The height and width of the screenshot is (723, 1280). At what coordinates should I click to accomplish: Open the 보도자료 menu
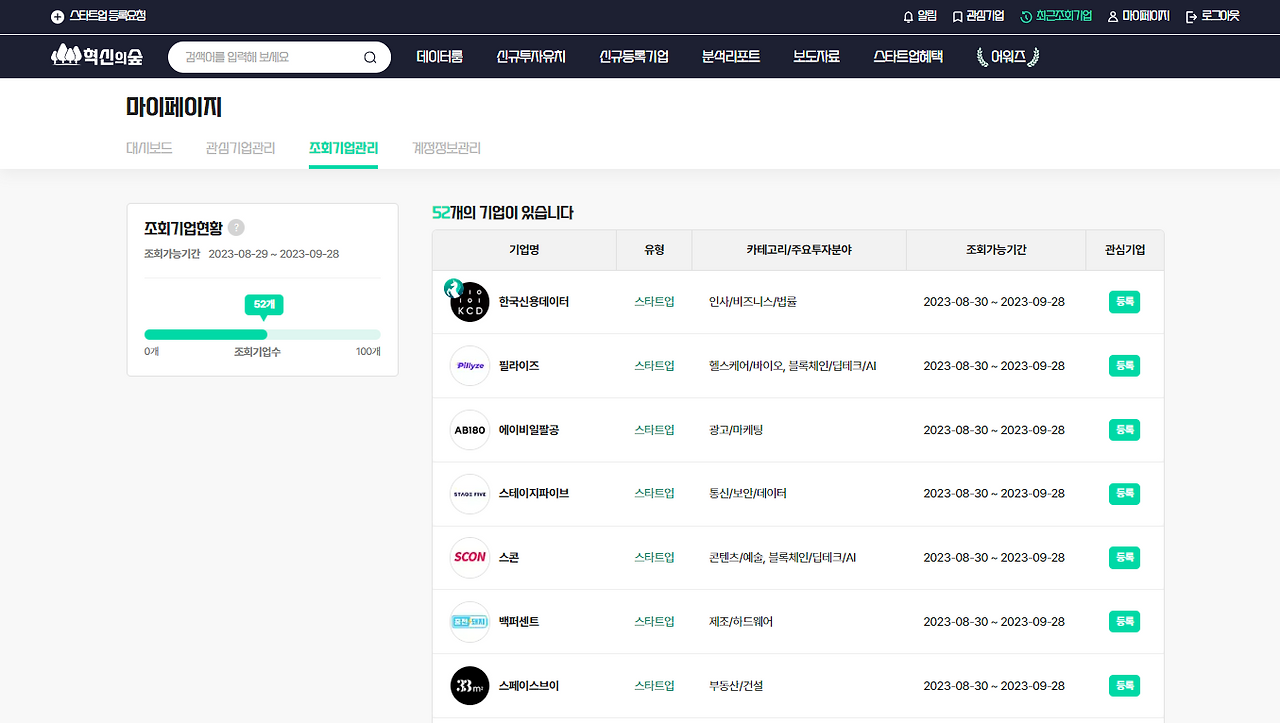[x=816, y=57]
